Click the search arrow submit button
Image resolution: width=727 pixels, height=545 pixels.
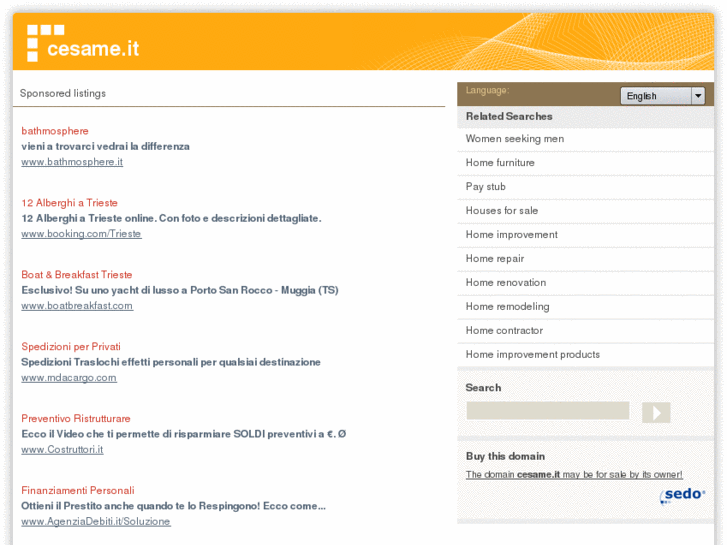656,412
